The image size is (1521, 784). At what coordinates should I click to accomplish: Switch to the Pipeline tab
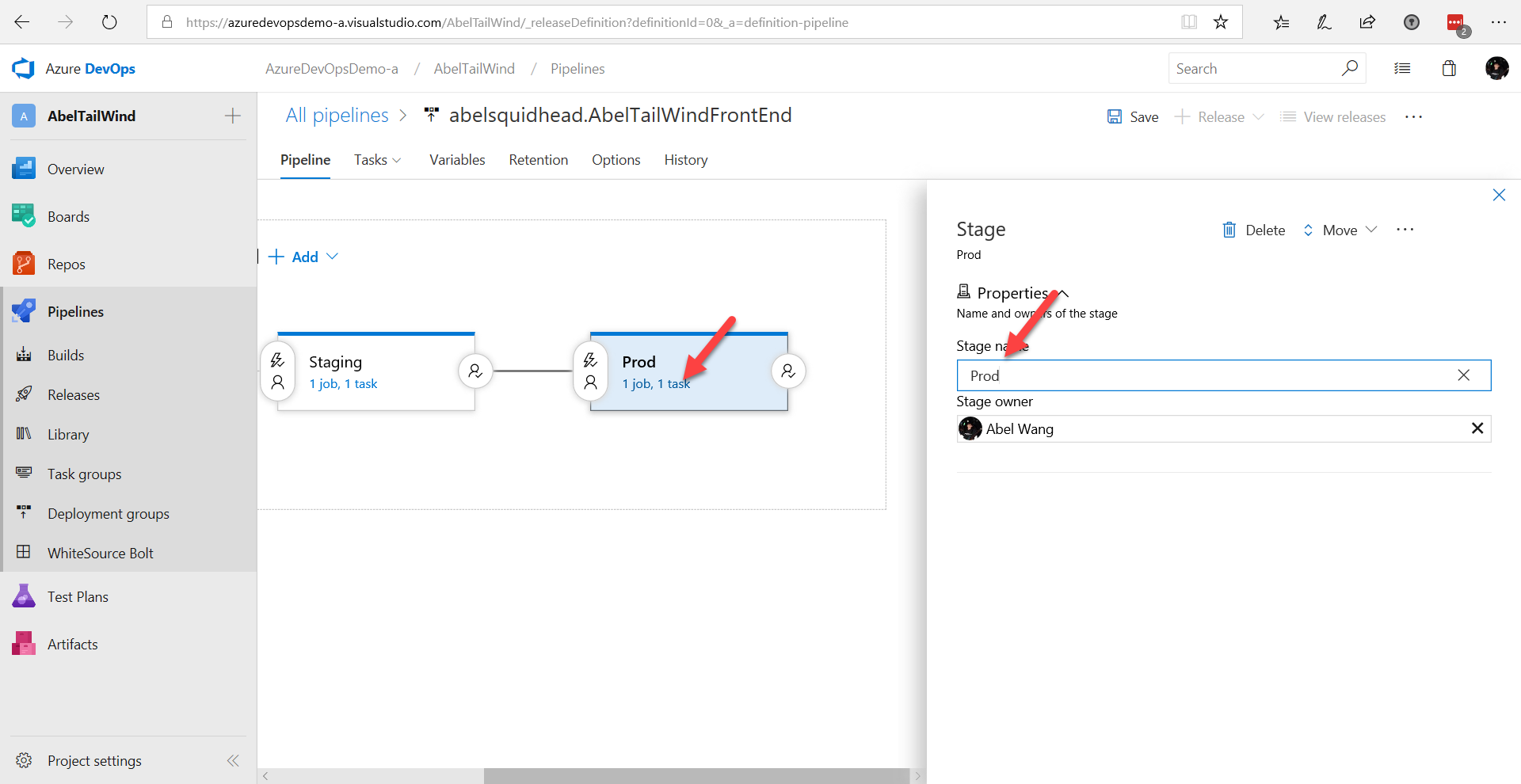305,160
